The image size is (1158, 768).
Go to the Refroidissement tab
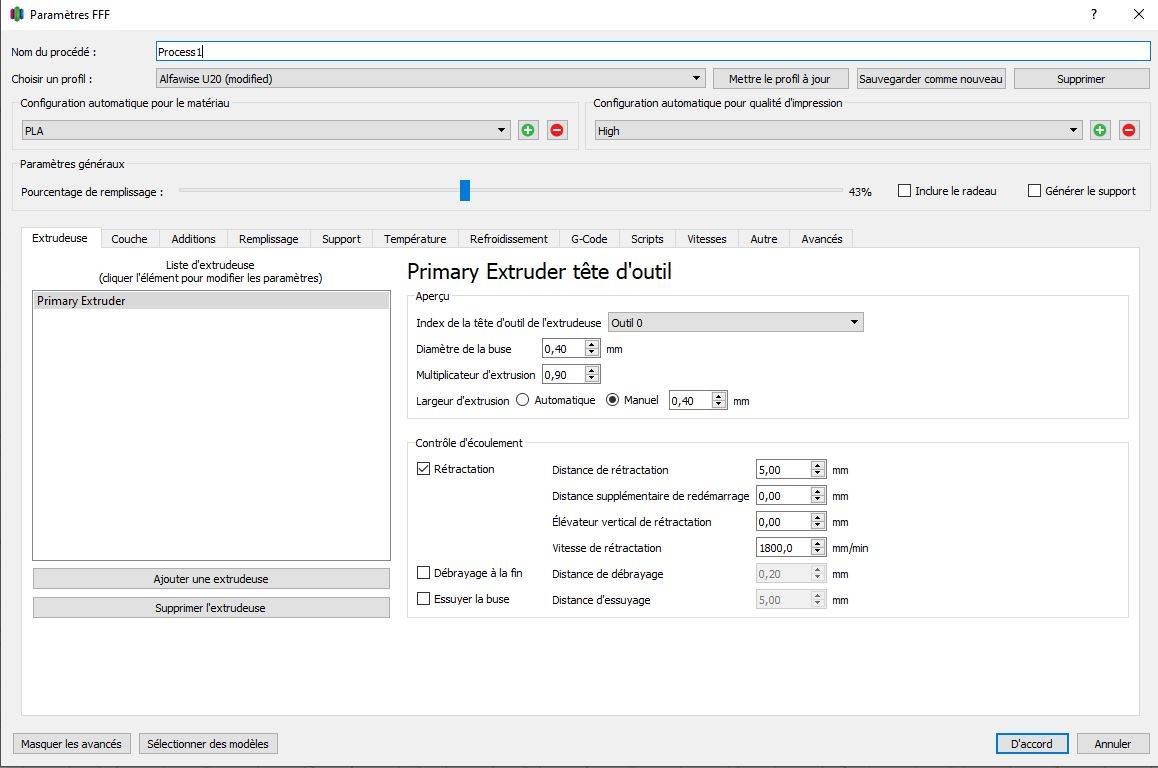[509, 239]
